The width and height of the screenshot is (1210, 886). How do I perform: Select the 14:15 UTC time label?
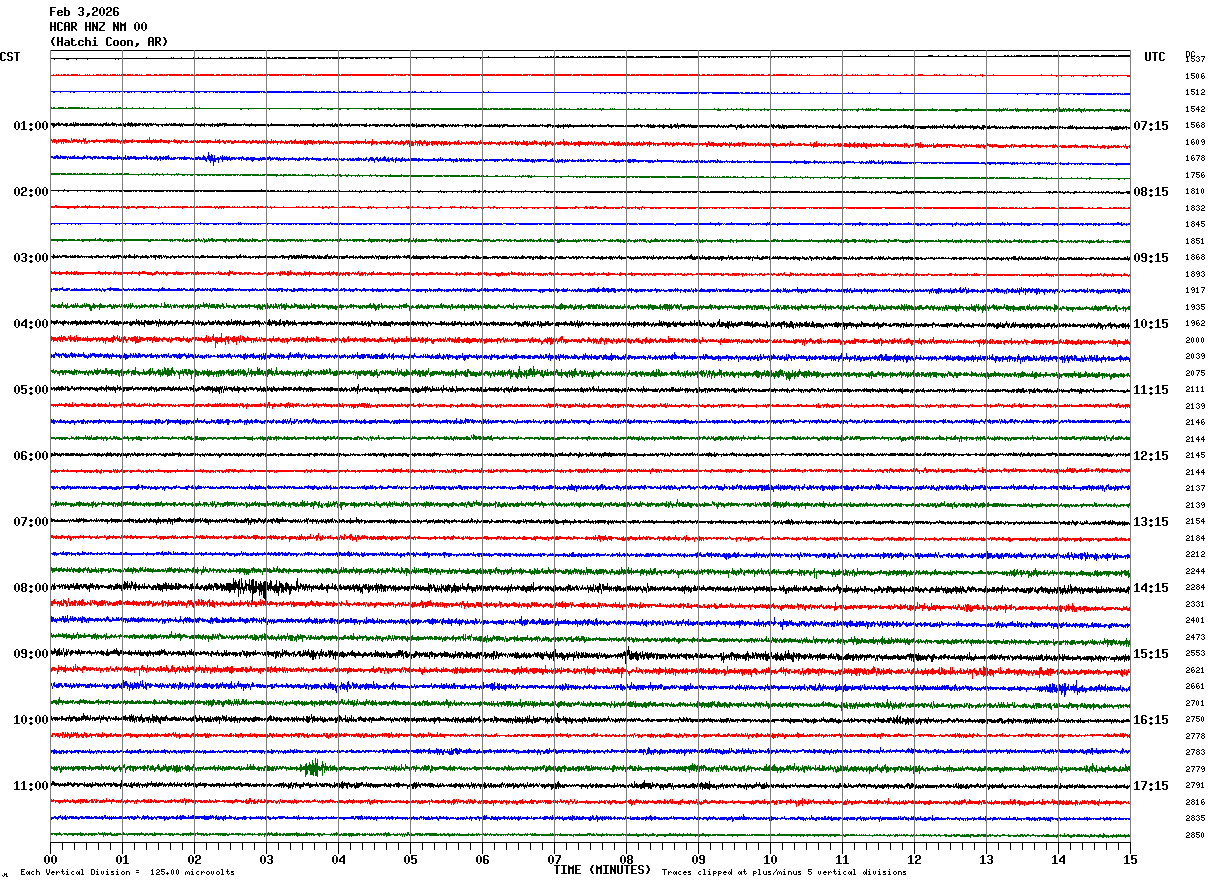pyautogui.click(x=1151, y=588)
